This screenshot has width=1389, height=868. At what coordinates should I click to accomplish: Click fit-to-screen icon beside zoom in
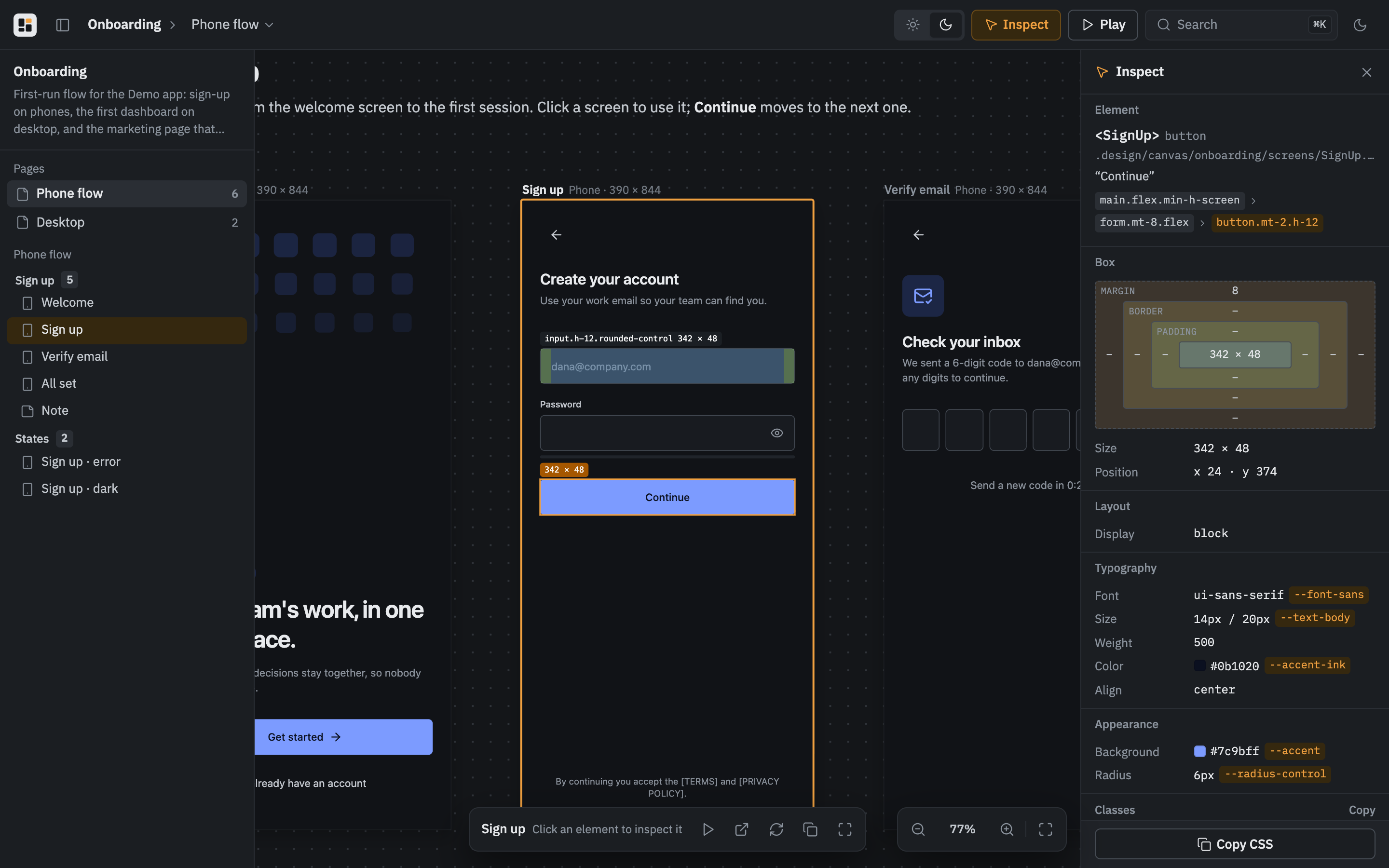tap(1045, 829)
